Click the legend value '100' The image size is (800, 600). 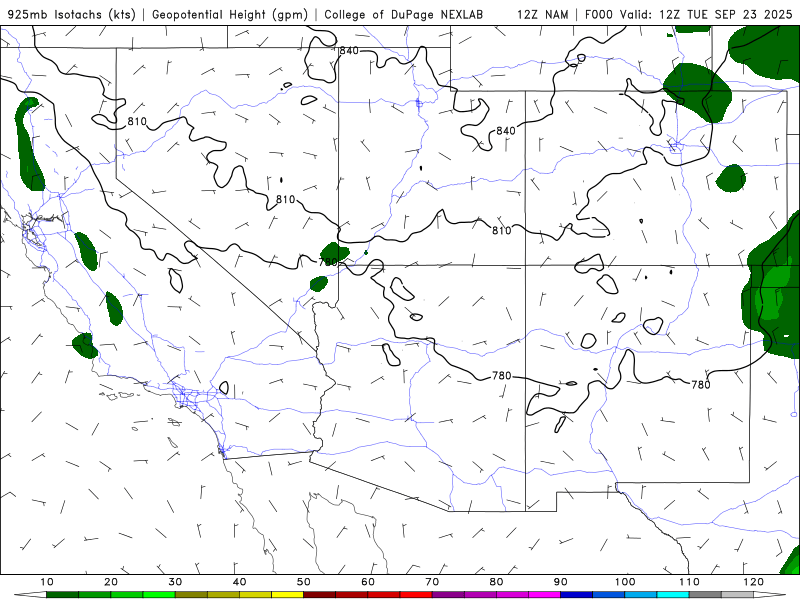[625, 582]
